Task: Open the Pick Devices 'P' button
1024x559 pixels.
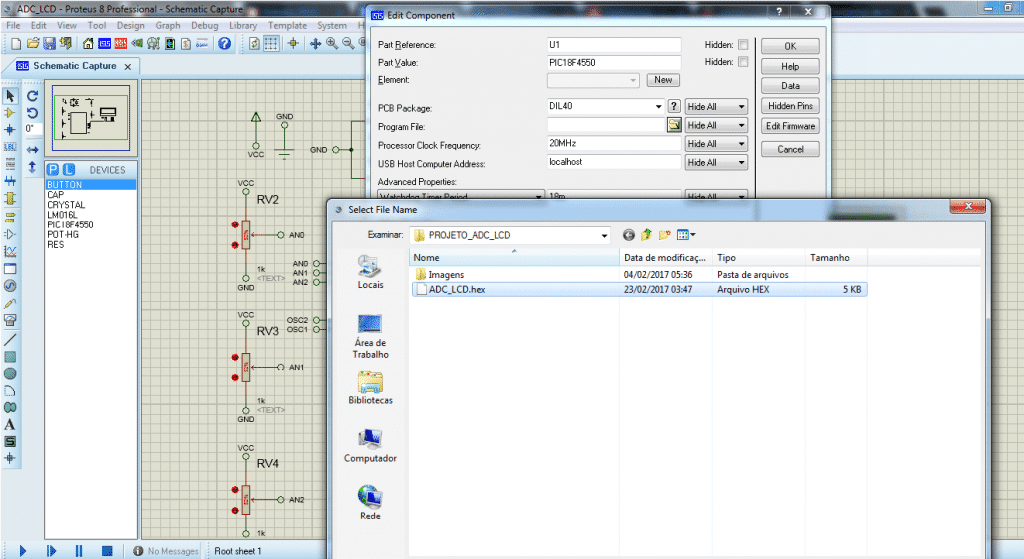Action: tap(54, 169)
